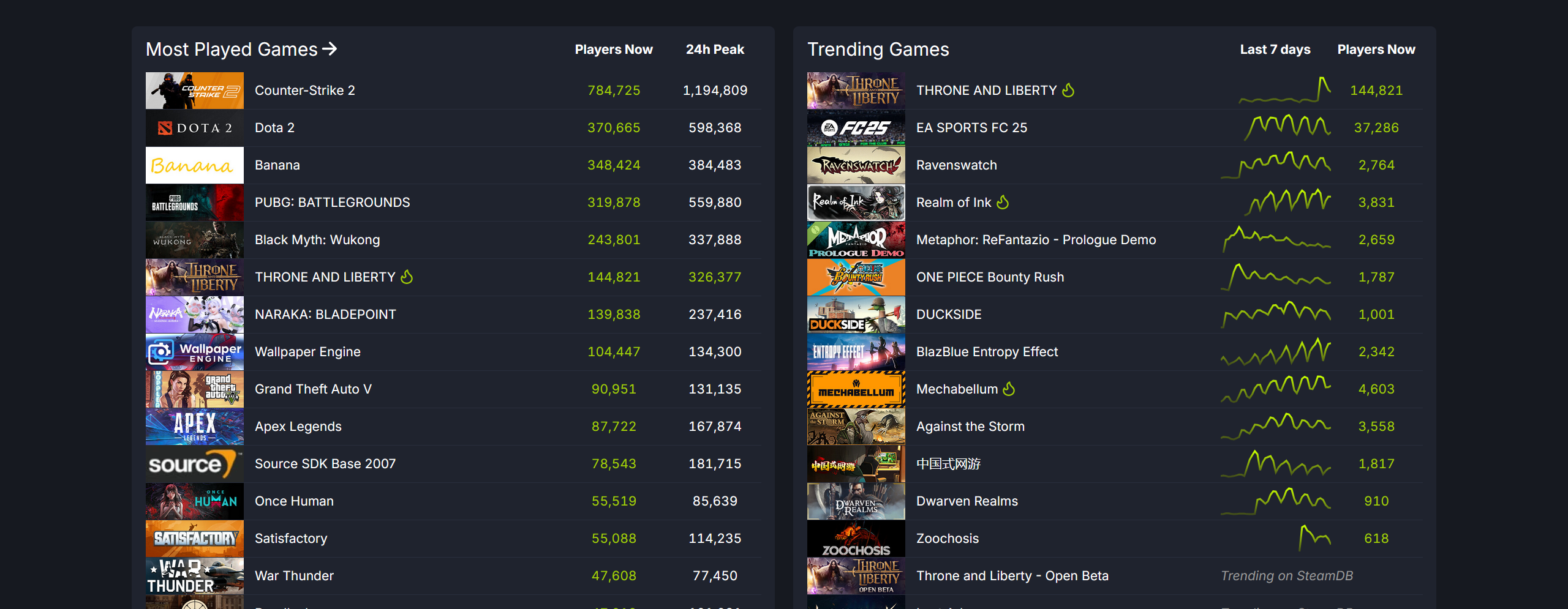Click the flame icon next to Mechabellum
The image size is (1568, 609).
click(1009, 389)
